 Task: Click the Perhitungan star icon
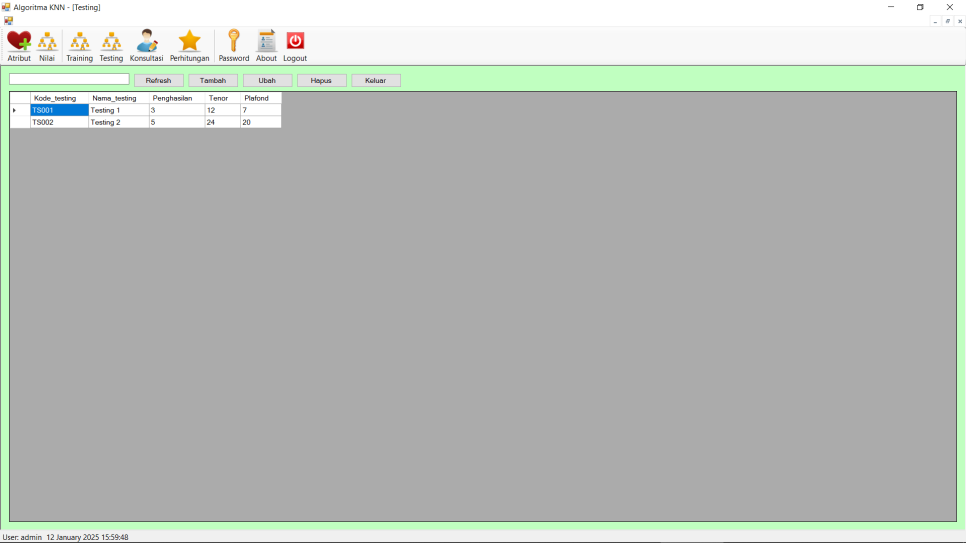tap(189, 42)
